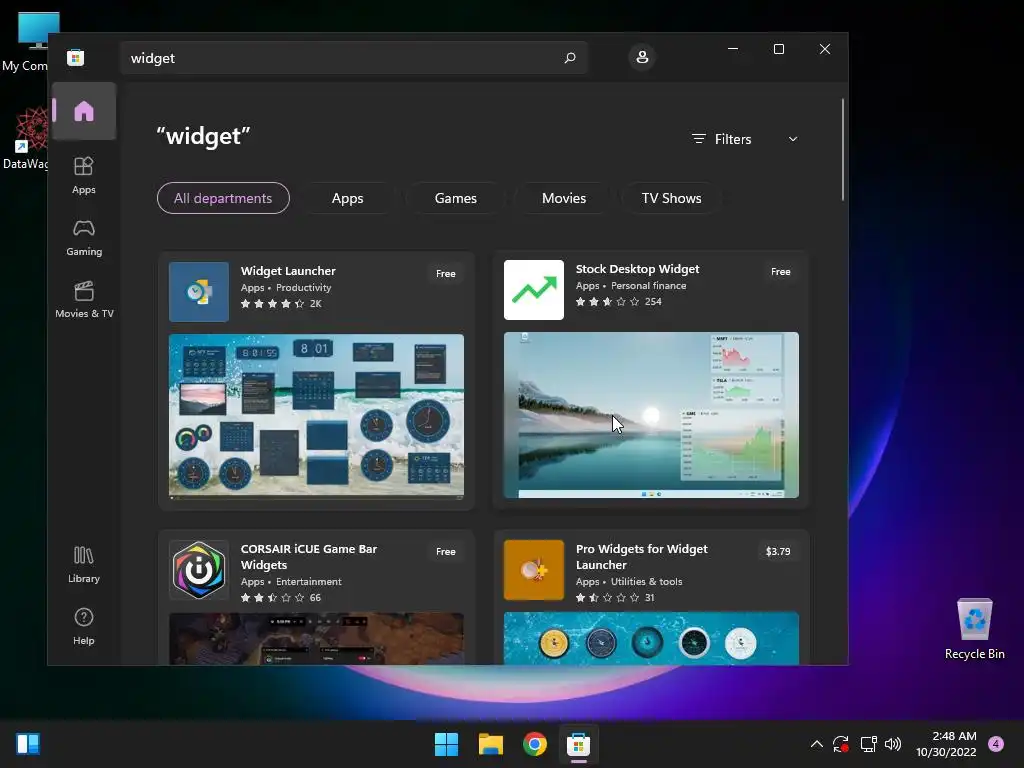Open notification badge showing 4
Viewport: 1024px width, 768px height.
pos(996,744)
